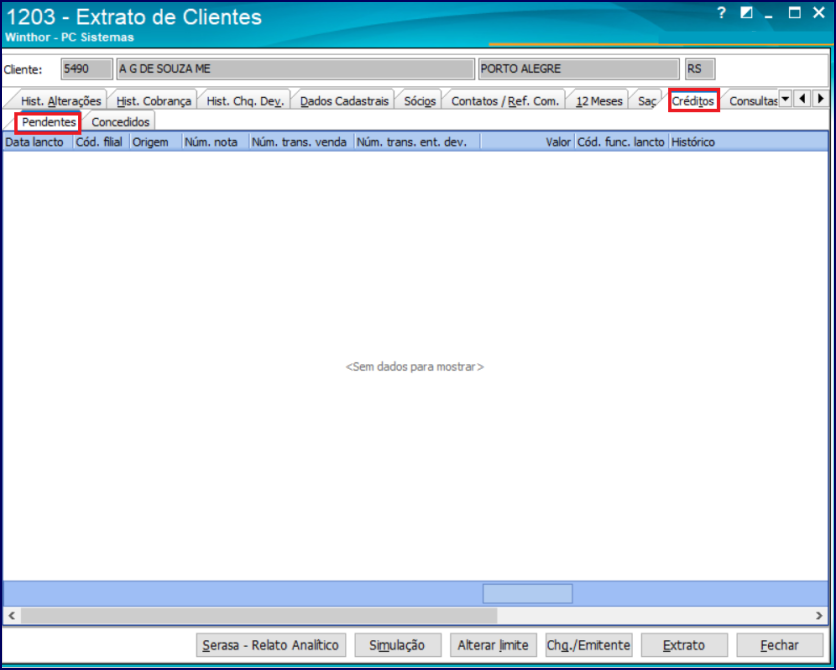
Task: Open the Sac tab
Action: tap(647, 101)
